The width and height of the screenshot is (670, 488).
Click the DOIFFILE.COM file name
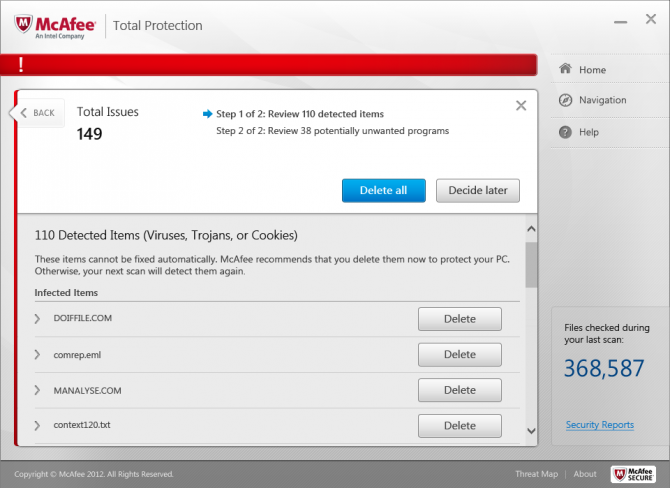(82, 318)
